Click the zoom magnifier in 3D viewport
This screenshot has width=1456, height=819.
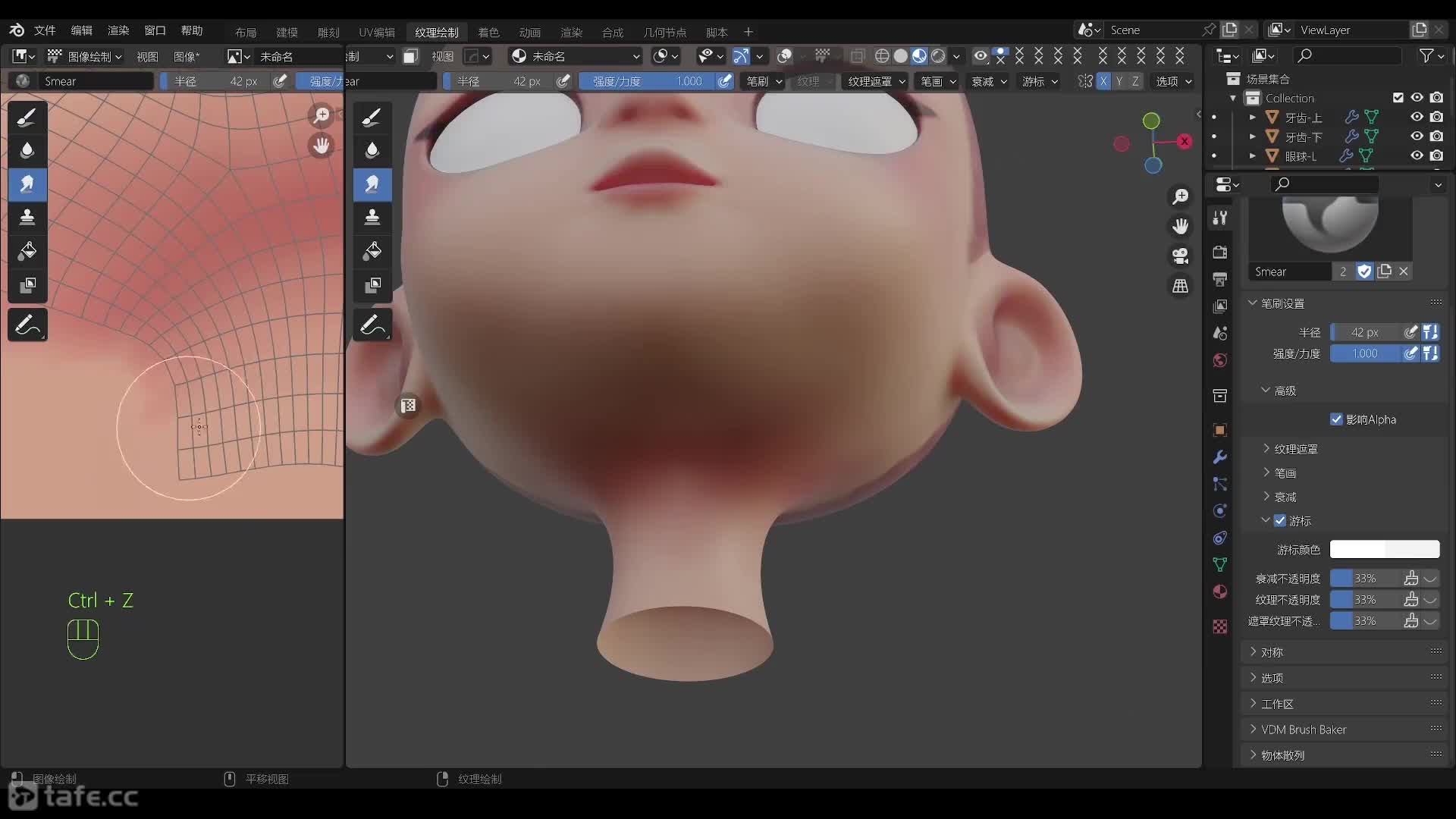coord(1181,197)
